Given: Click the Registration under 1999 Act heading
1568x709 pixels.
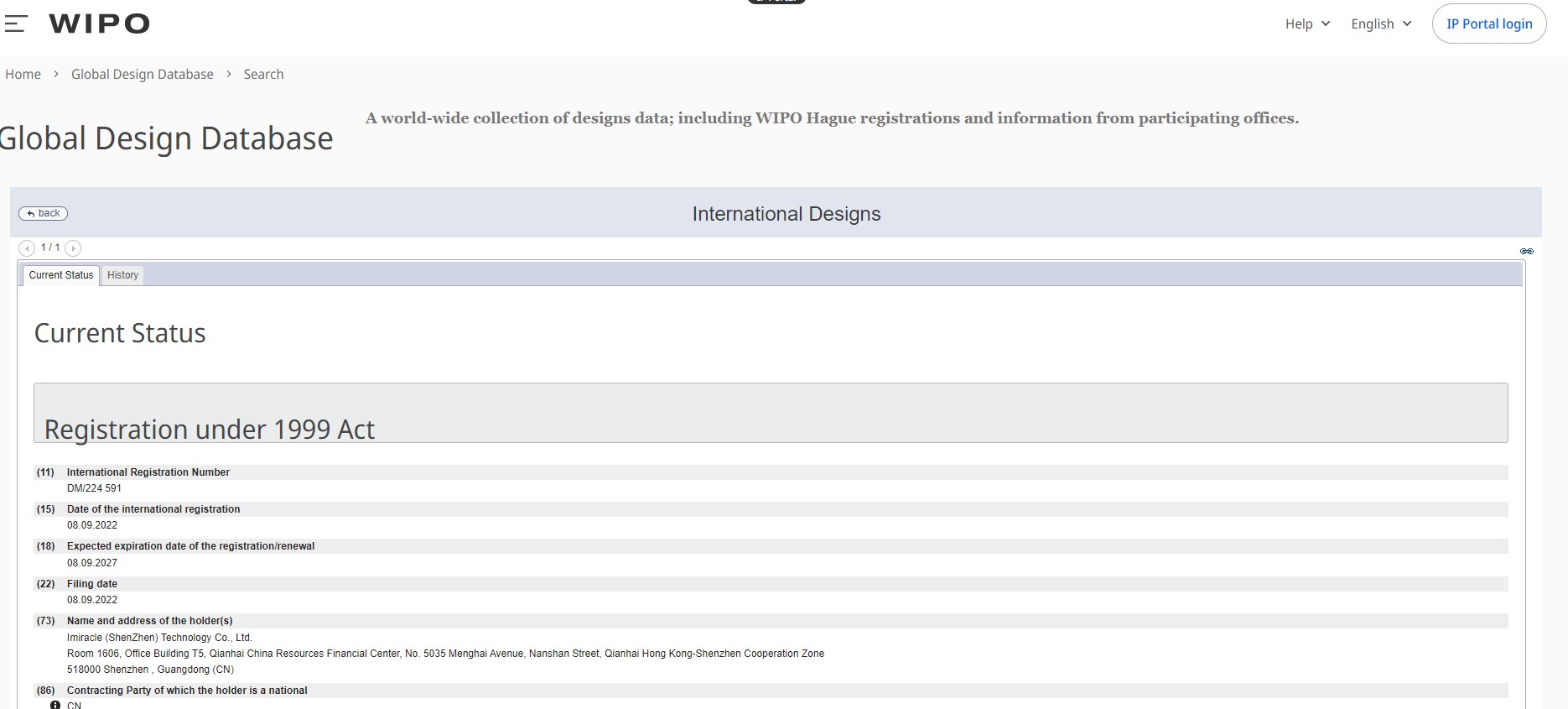Looking at the screenshot, I should (210, 429).
